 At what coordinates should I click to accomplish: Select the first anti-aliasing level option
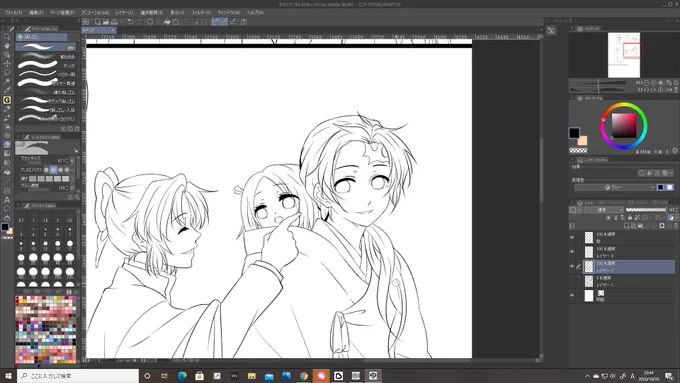pos(46,170)
